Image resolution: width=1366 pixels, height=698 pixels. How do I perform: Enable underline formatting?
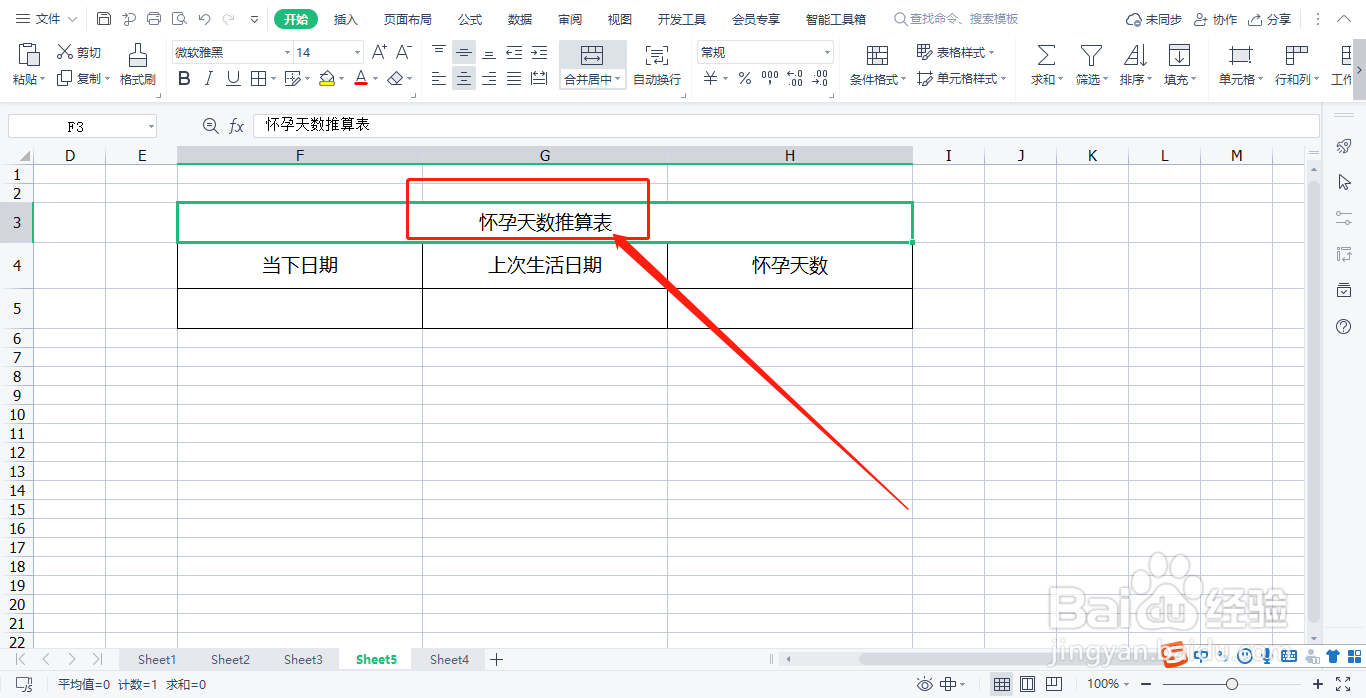[x=231, y=78]
